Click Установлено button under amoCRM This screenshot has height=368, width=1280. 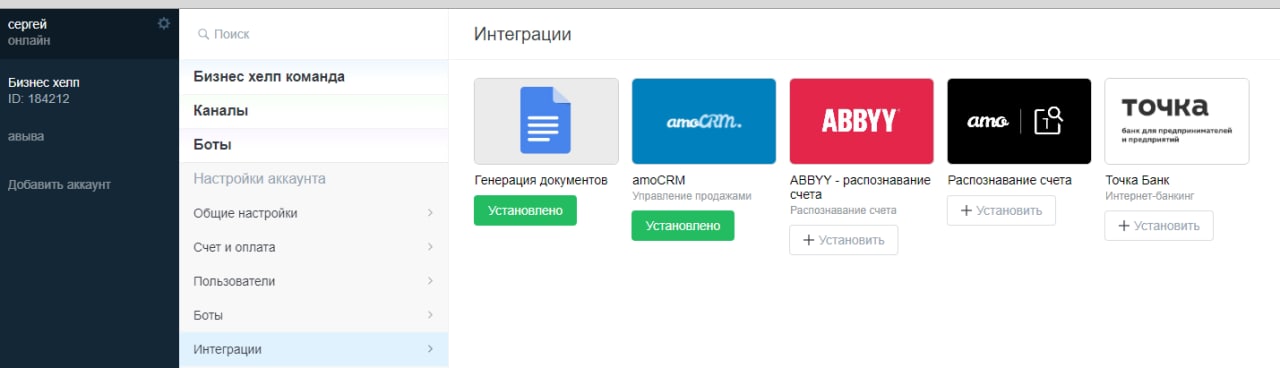683,226
